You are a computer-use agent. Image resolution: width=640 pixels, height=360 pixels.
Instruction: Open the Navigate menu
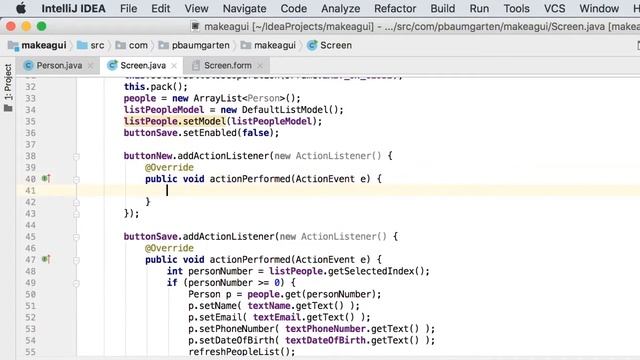[x=244, y=8]
